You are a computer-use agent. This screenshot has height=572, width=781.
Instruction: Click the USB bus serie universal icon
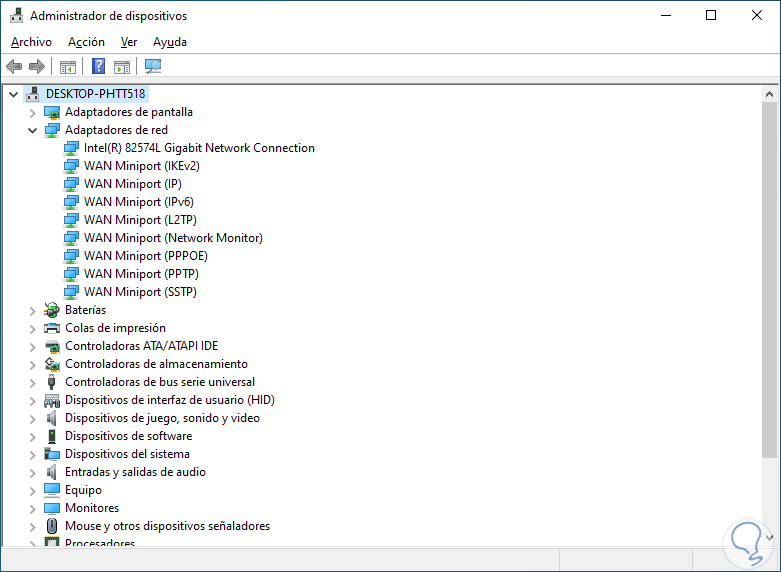tap(51, 382)
